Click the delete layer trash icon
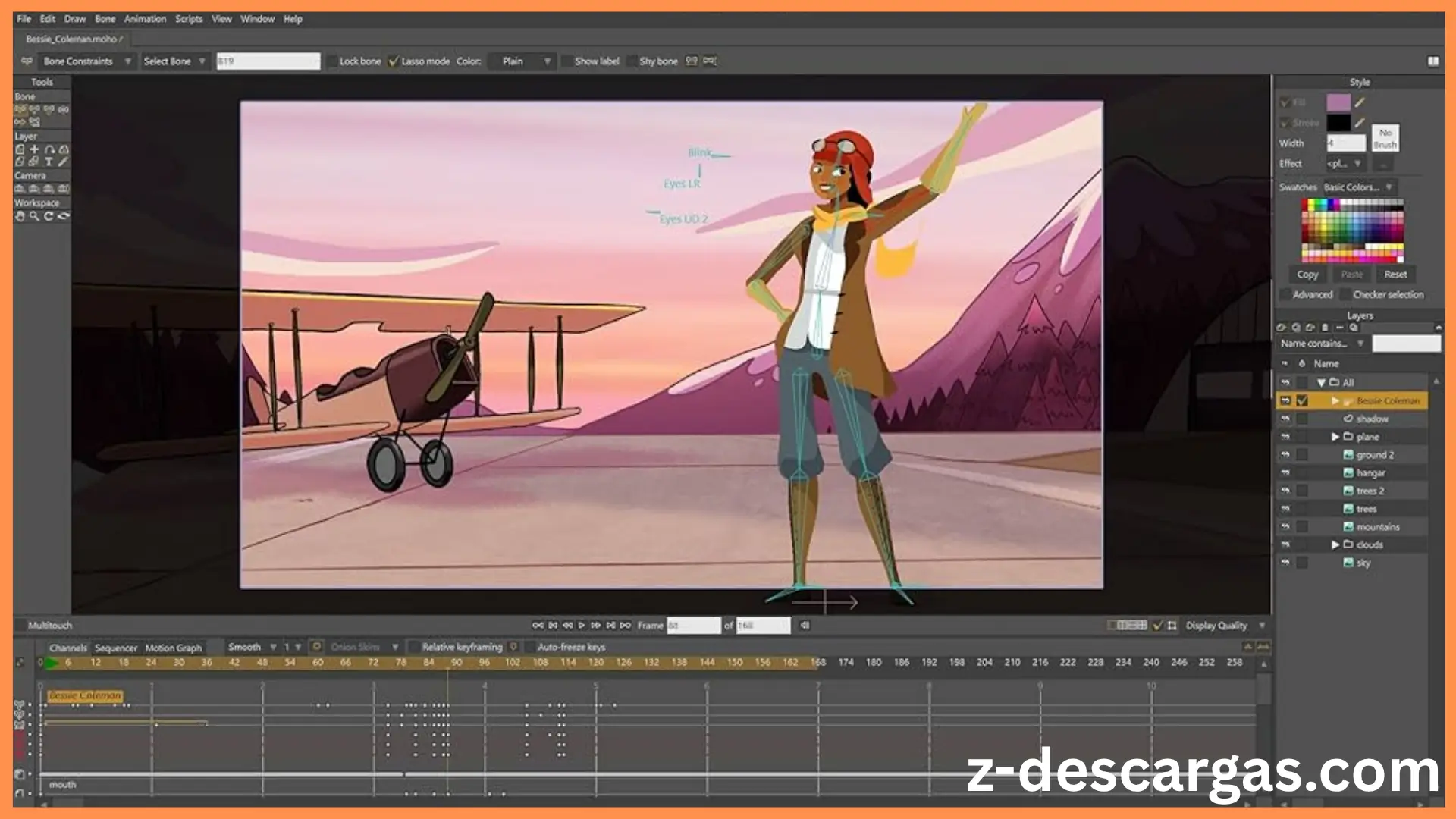1456x819 pixels. 1325,328
